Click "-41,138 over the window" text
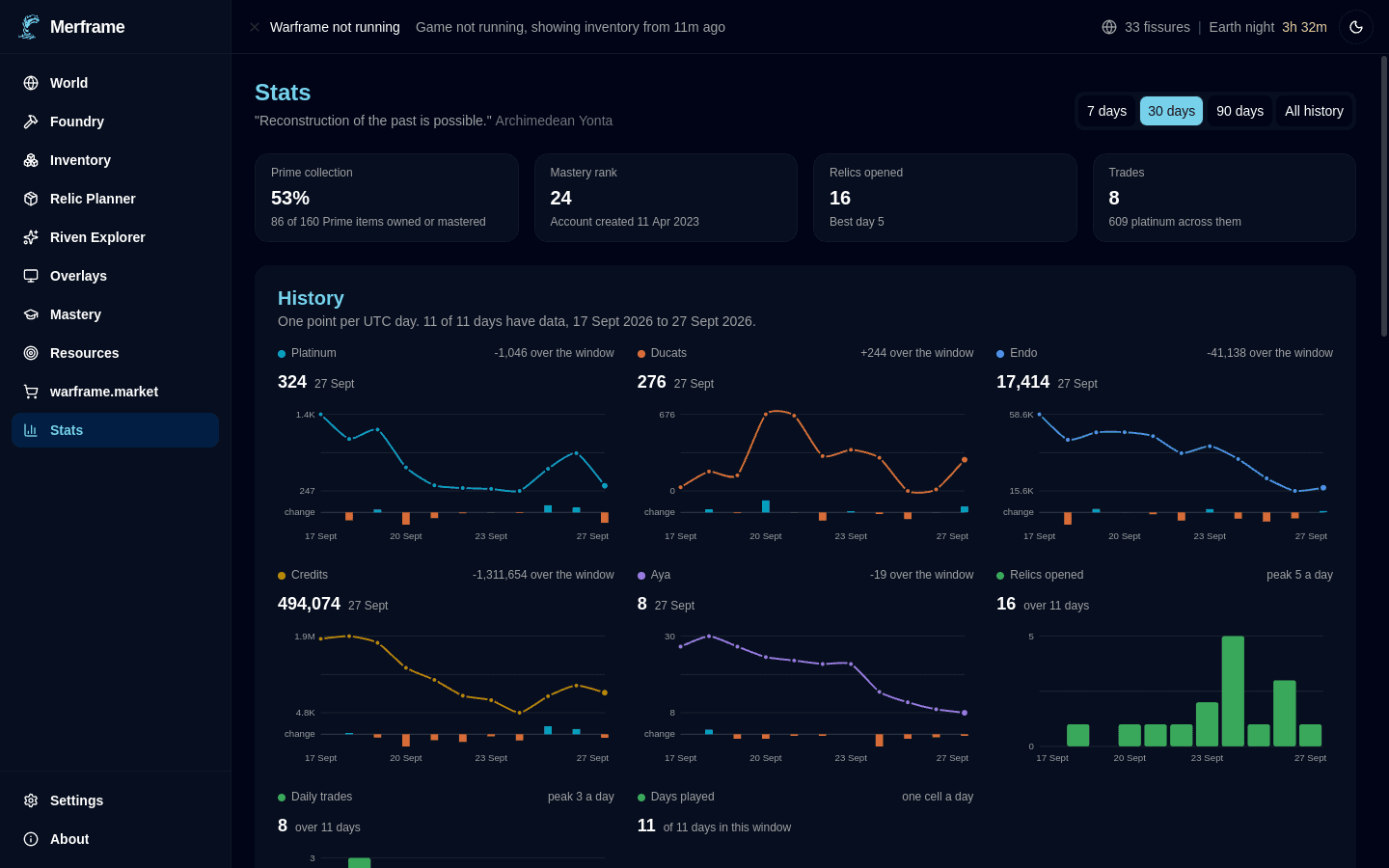The image size is (1389, 868). tap(1269, 353)
